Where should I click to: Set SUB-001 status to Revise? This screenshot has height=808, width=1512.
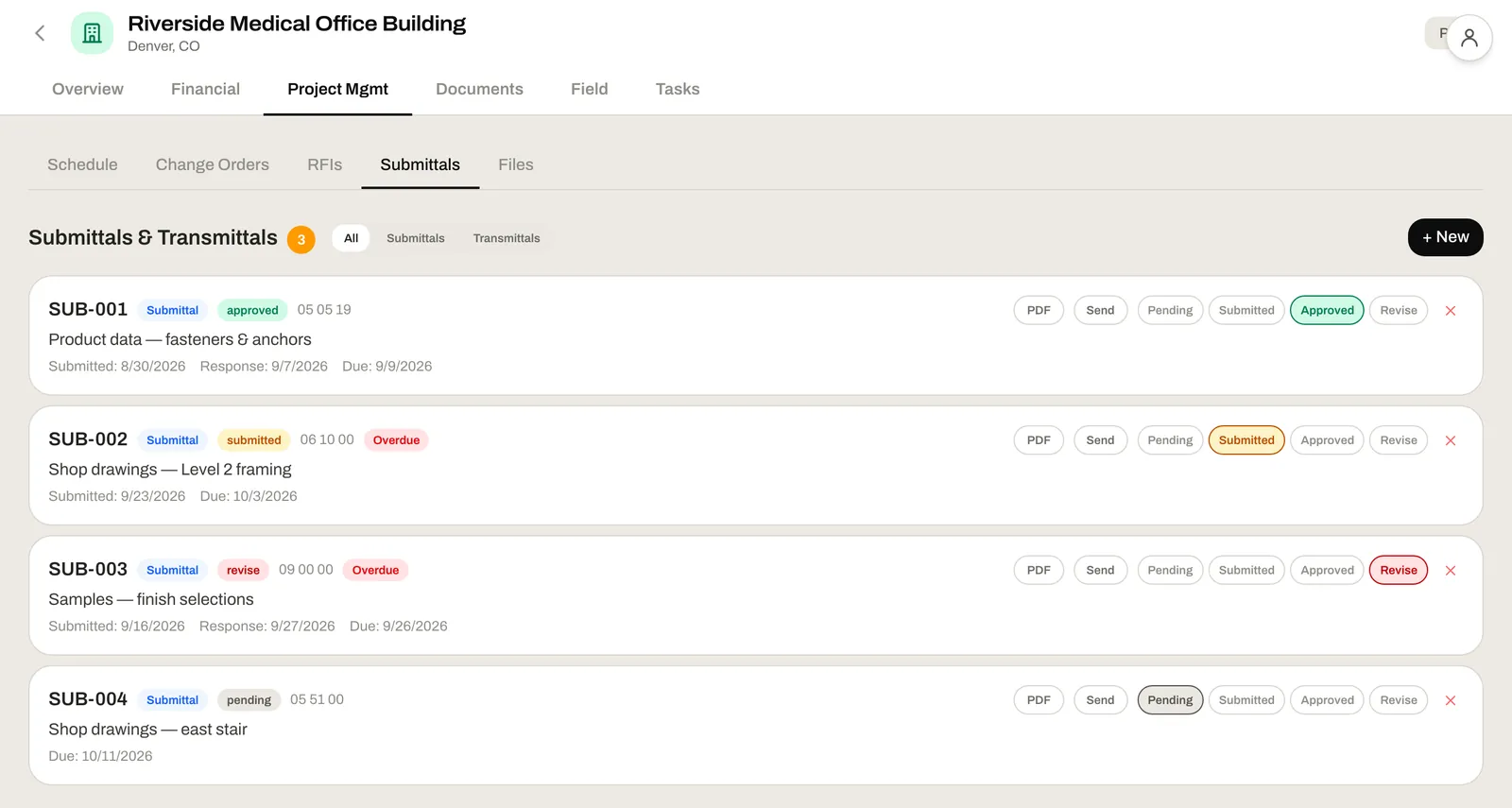click(1398, 310)
